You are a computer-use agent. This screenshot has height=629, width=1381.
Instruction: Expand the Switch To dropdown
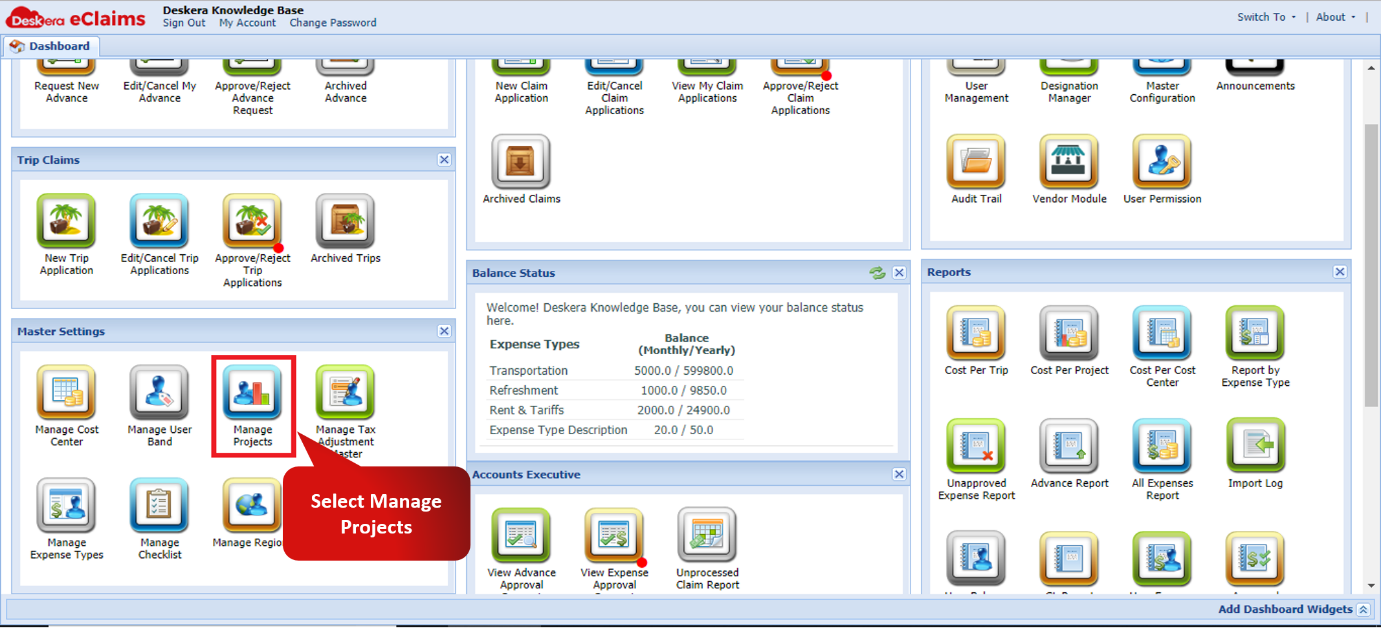[x=1266, y=17]
